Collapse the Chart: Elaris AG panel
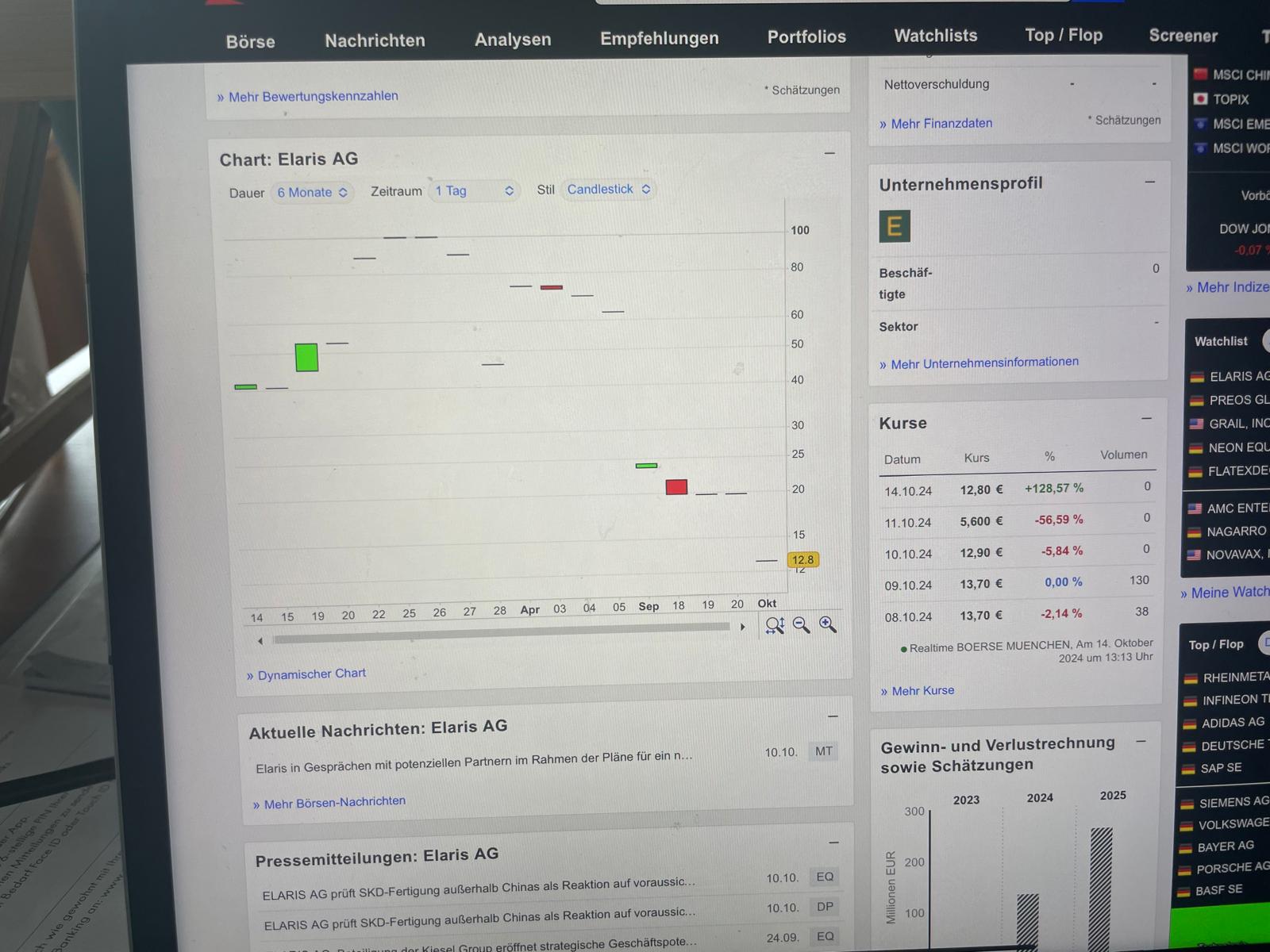Image resolution: width=1270 pixels, height=952 pixels. click(829, 153)
